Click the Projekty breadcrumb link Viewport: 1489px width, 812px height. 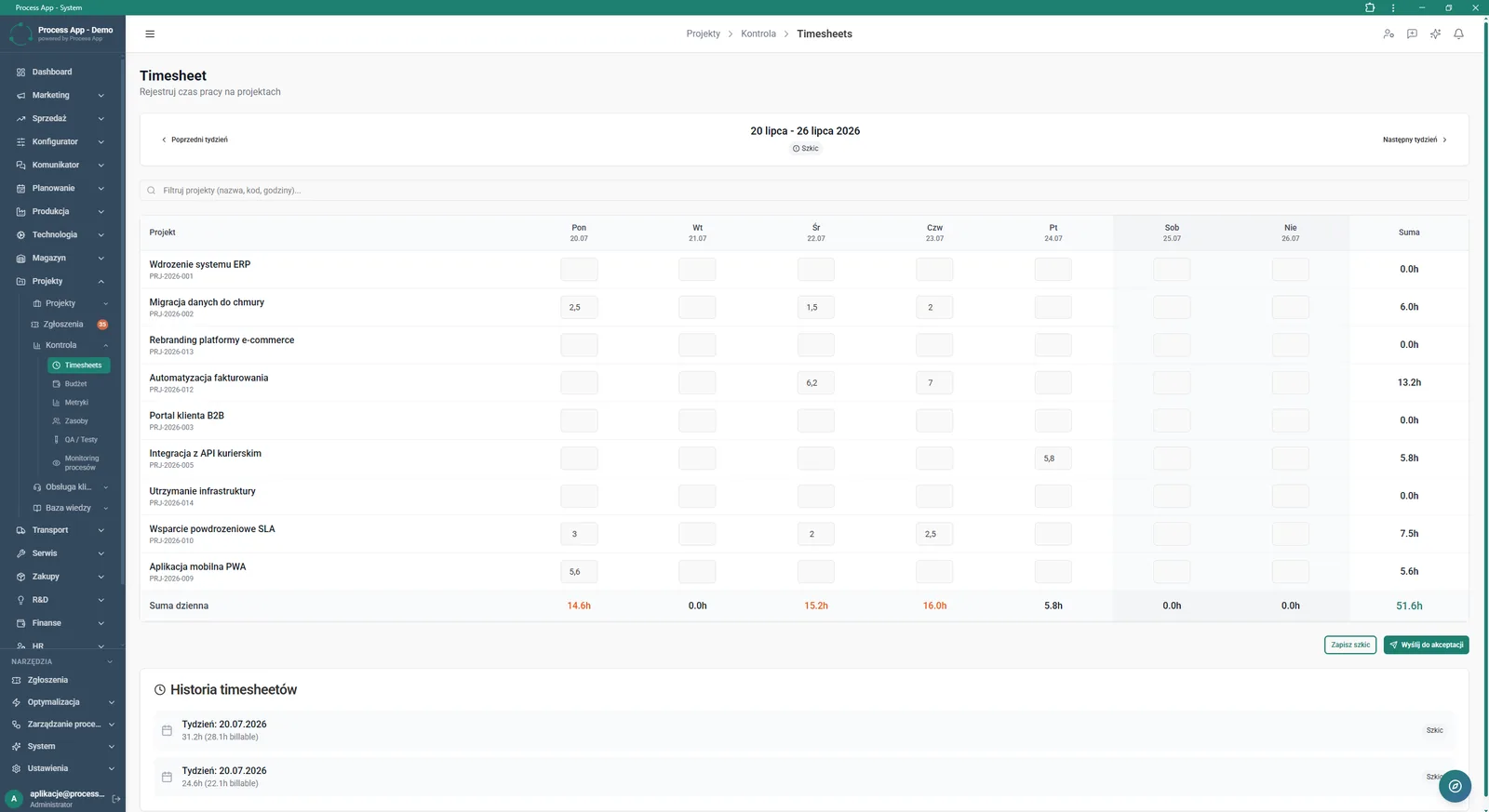click(704, 33)
